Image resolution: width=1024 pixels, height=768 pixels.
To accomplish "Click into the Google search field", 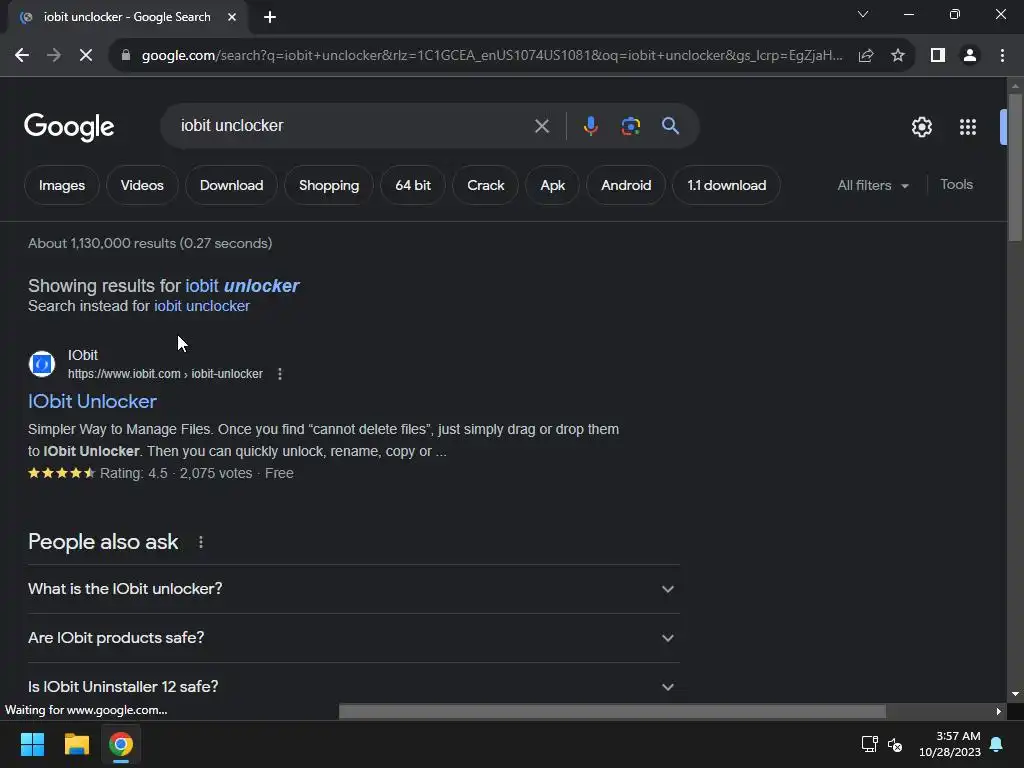I will click(353, 126).
